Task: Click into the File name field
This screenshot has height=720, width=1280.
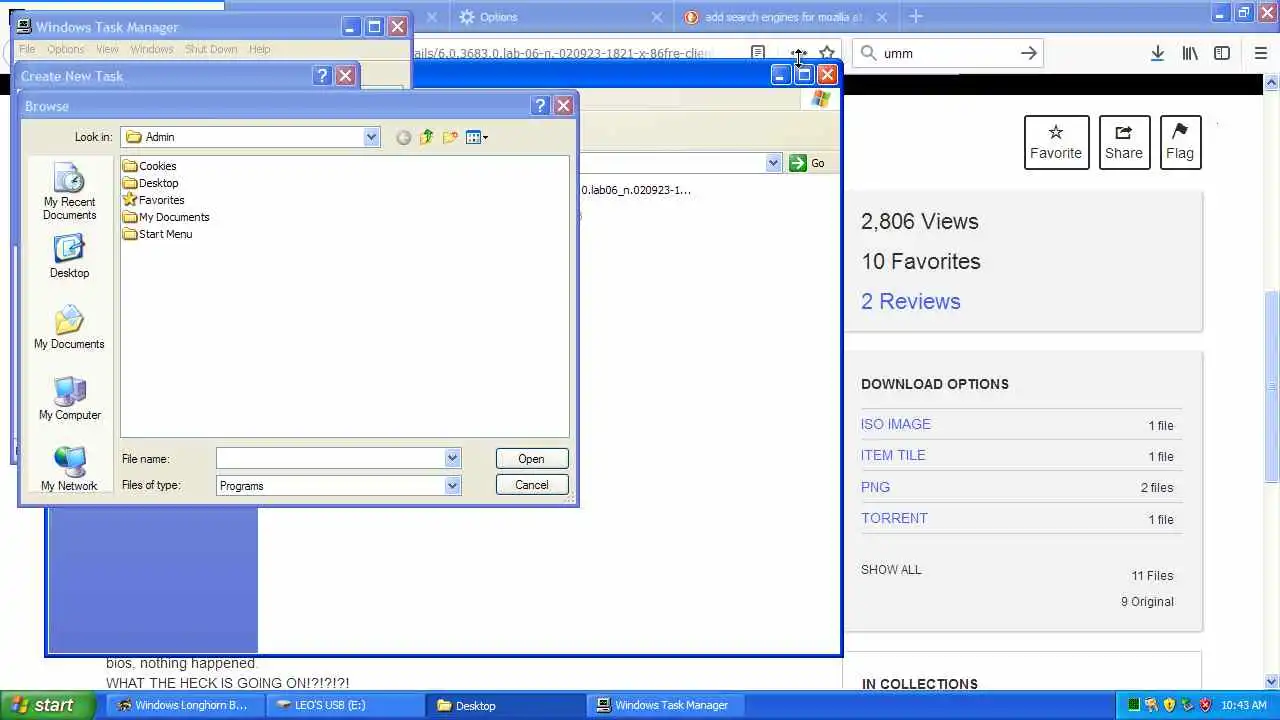Action: pos(331,458)
